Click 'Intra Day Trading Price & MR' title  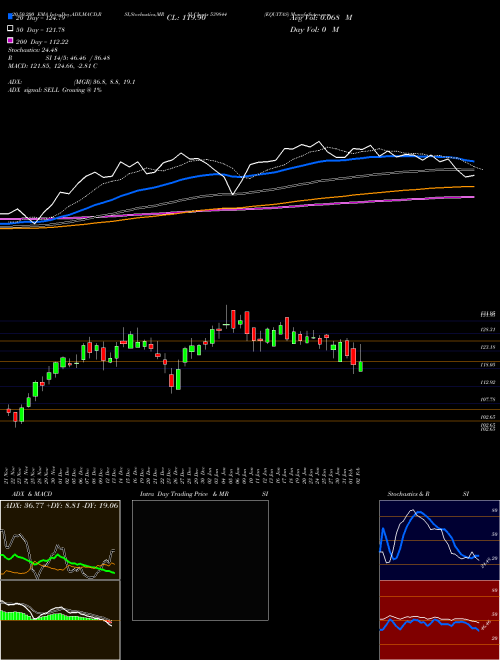(184, 494)
